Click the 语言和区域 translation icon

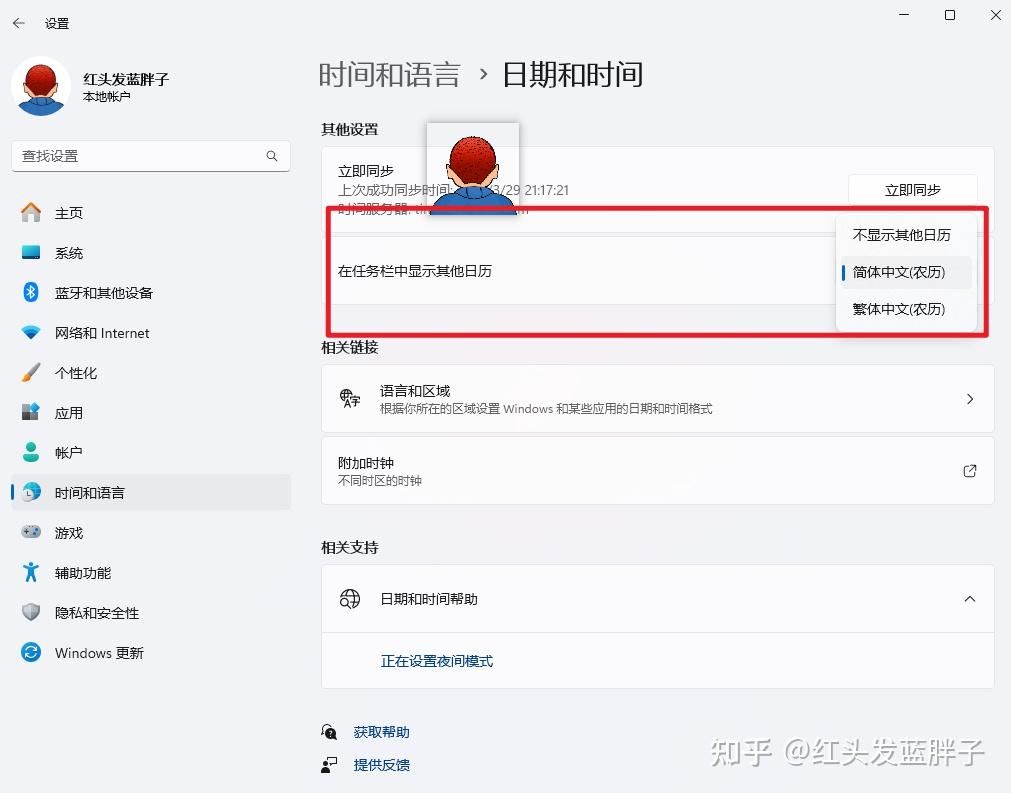pyautogui.click(x=348, y=398)
